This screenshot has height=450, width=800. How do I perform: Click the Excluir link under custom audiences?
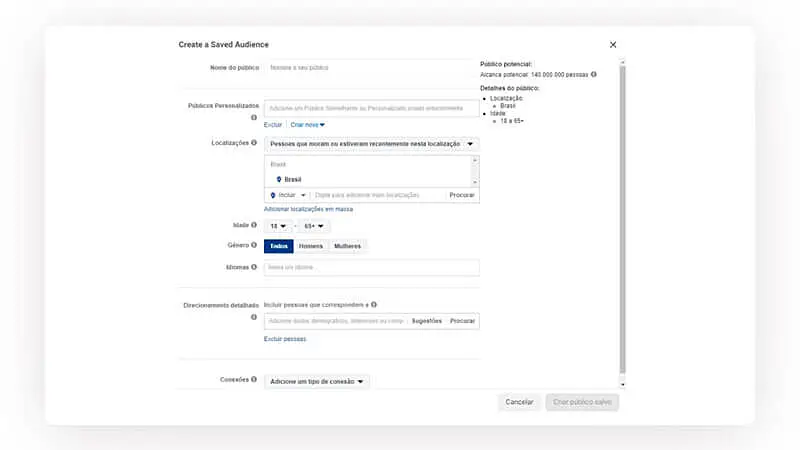coord(273,124)
